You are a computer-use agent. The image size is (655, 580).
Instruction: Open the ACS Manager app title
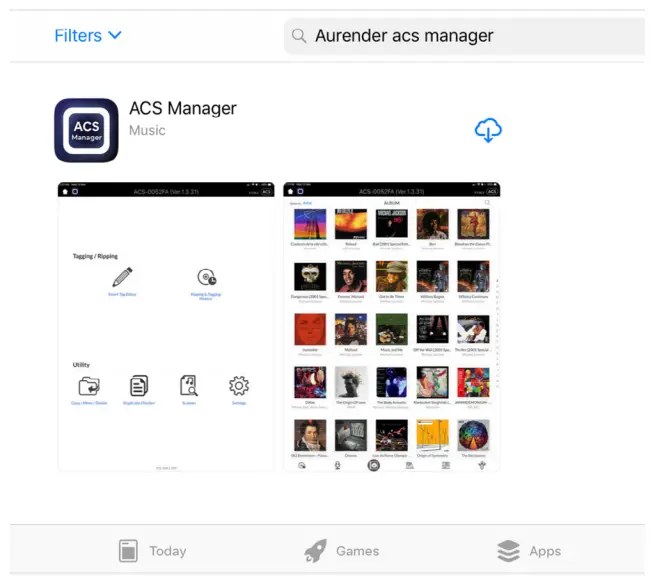tap(183, 108)
